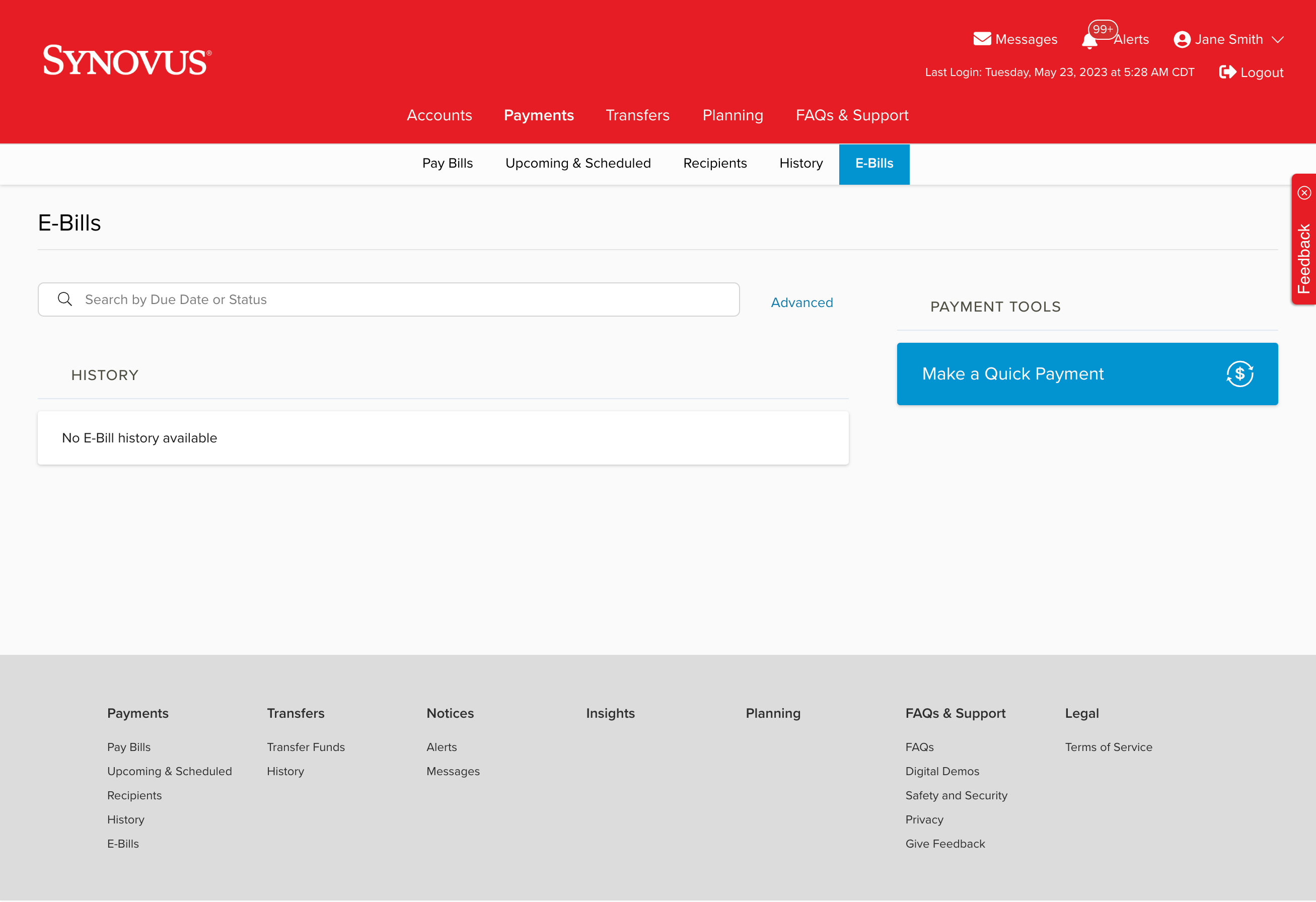Click the footer Planning heading

pos(772,713)
